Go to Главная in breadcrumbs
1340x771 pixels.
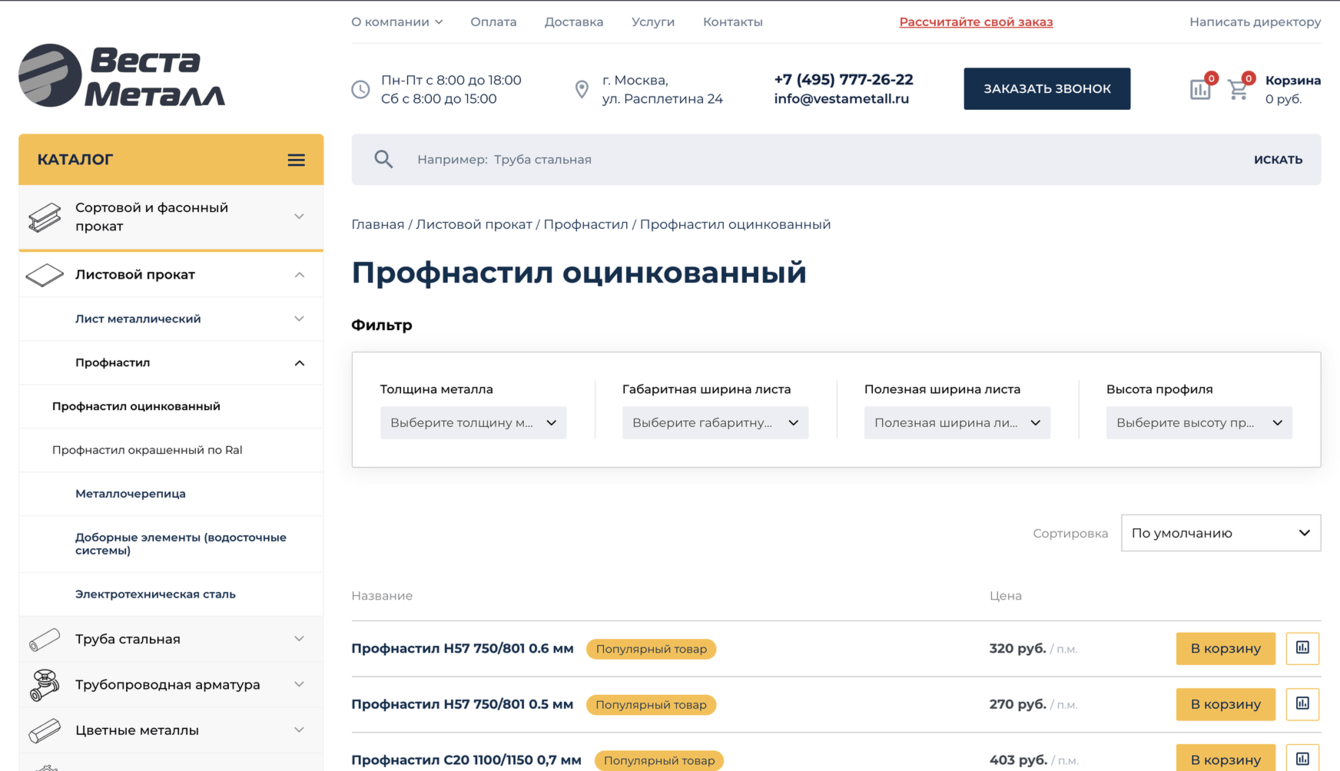[378, 224]
